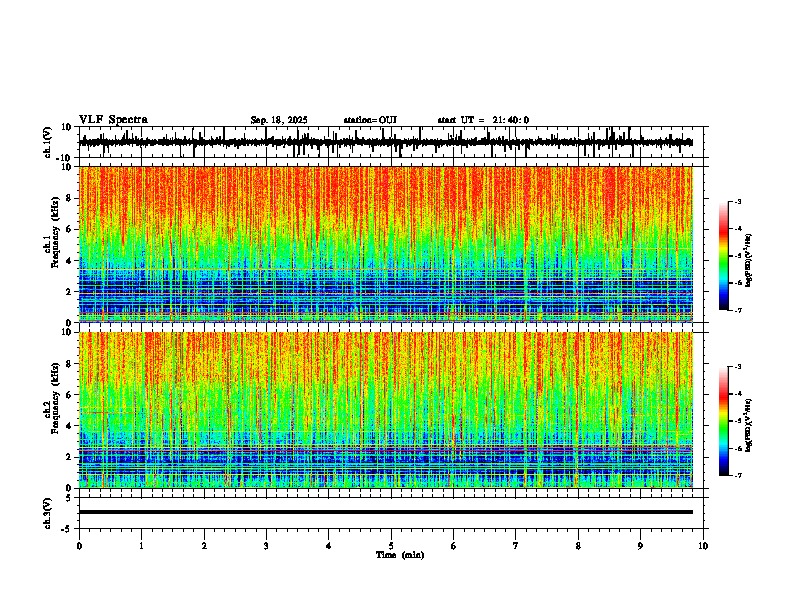Click the "station=OUI" header text
The height and width of the screenshot is (612, 792).
(x=370, y=120)
